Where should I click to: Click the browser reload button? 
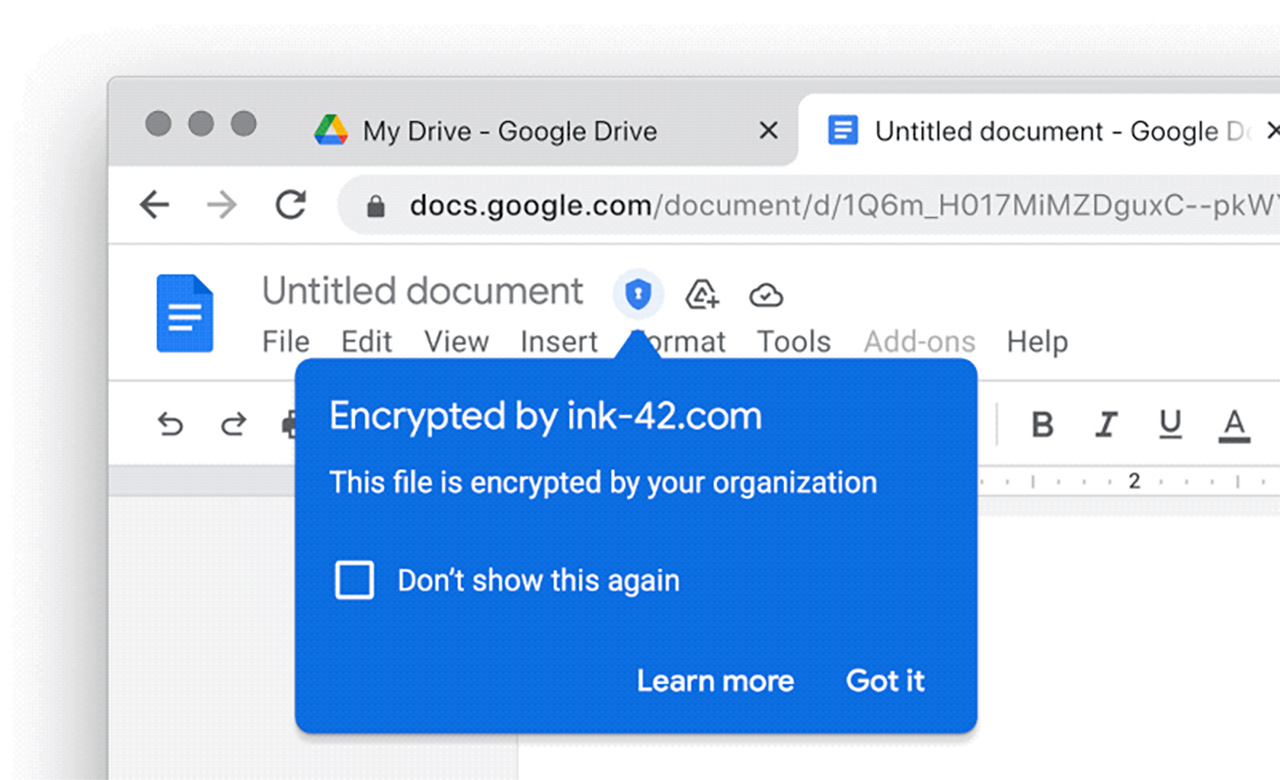291,206
